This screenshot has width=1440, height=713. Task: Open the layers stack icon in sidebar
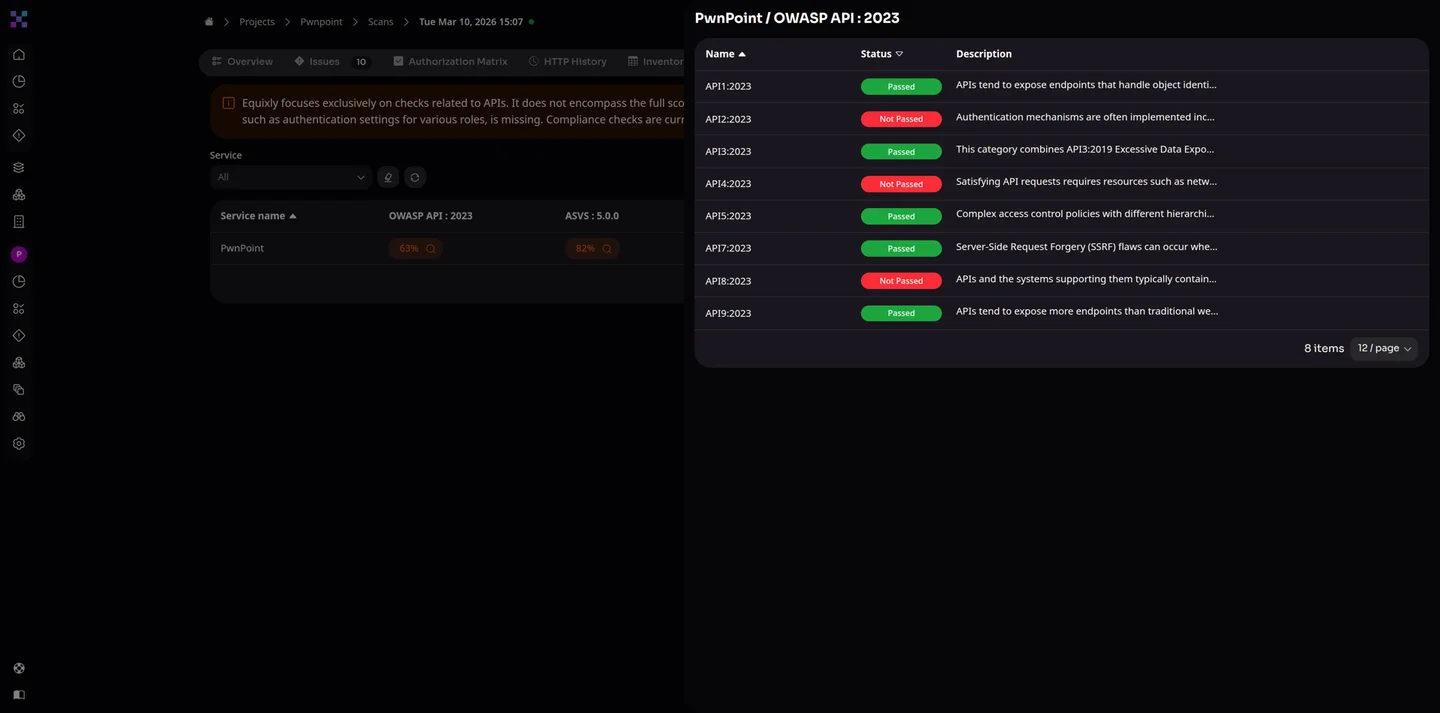pyautogui.click(x=19, y=168)
